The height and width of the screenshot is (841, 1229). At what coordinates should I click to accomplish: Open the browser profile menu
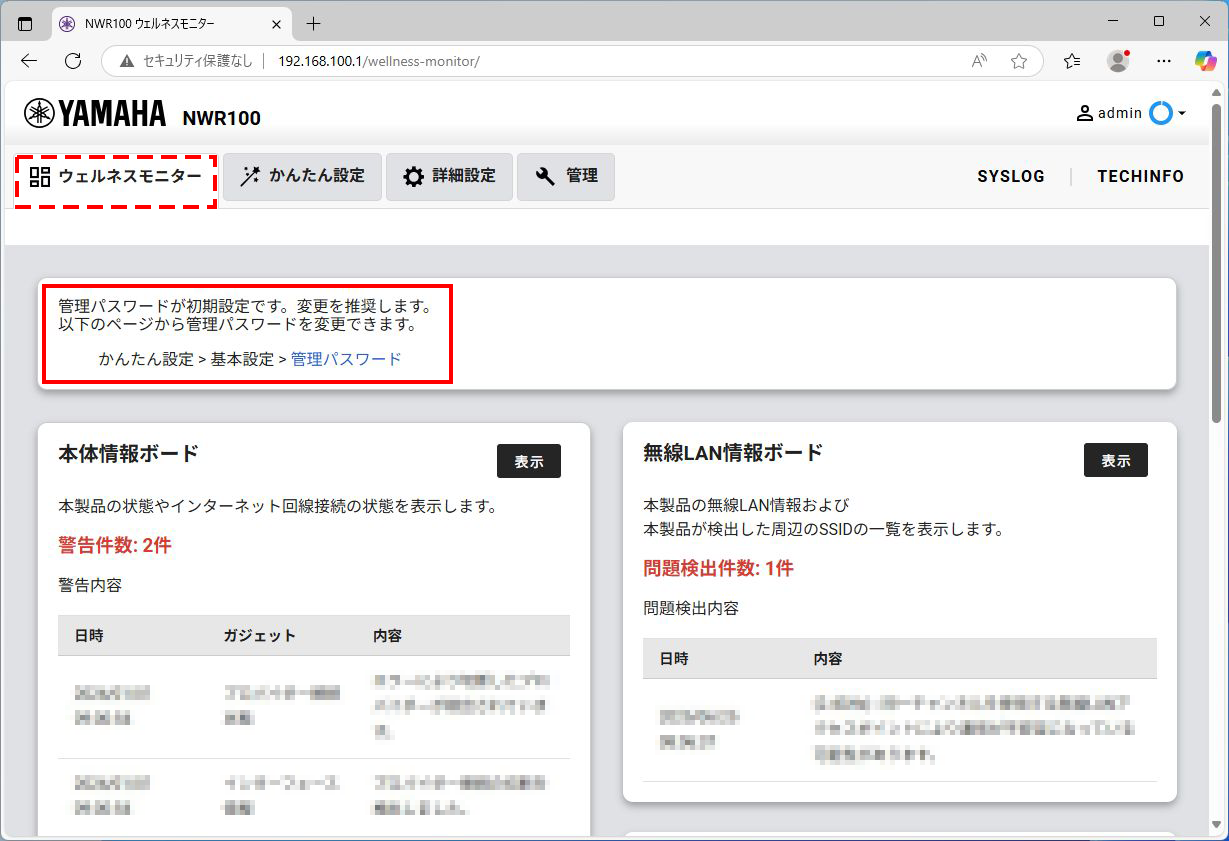coord(1117,61)
